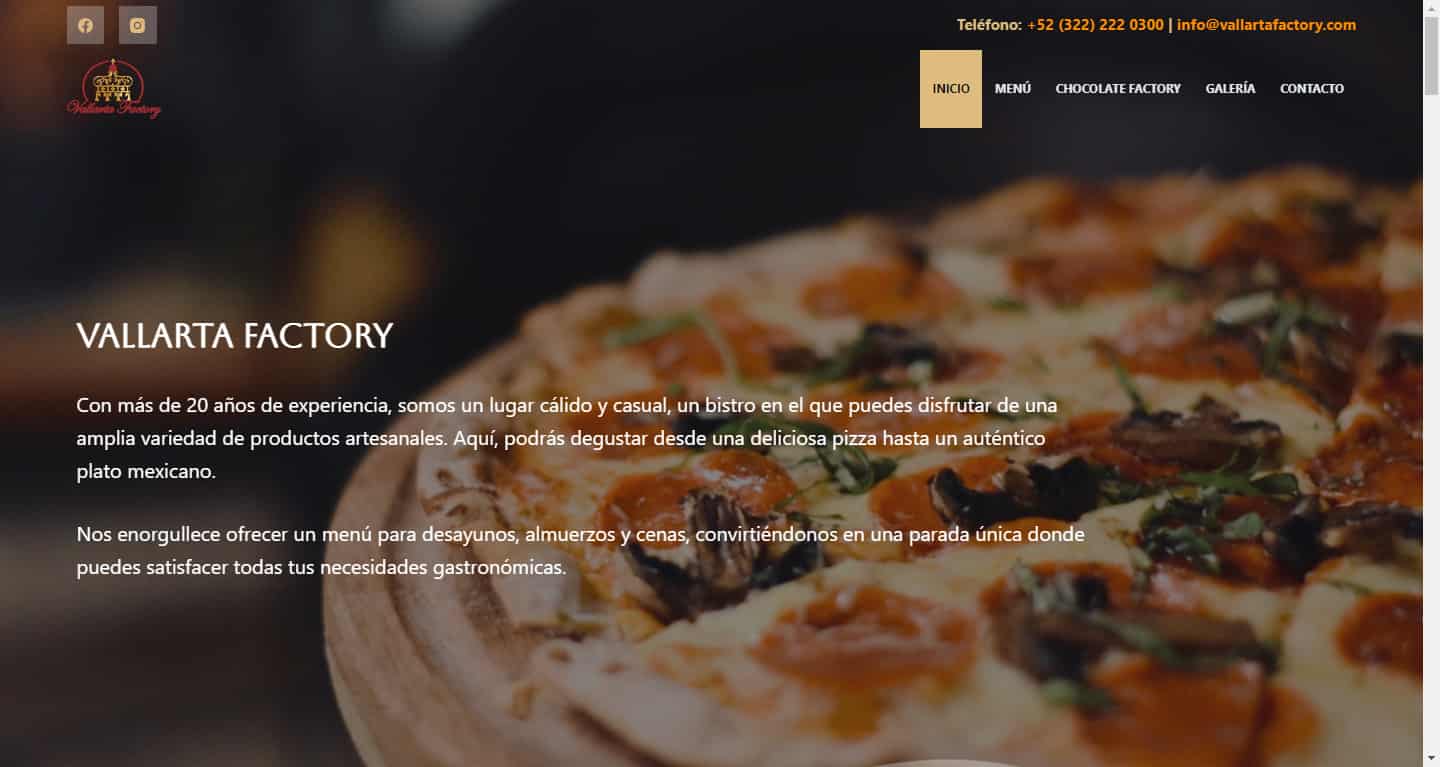Navigate to GALERÍA
Image resolution: width=1440 pixels, height=767 pixels.
click(1230, 89)
